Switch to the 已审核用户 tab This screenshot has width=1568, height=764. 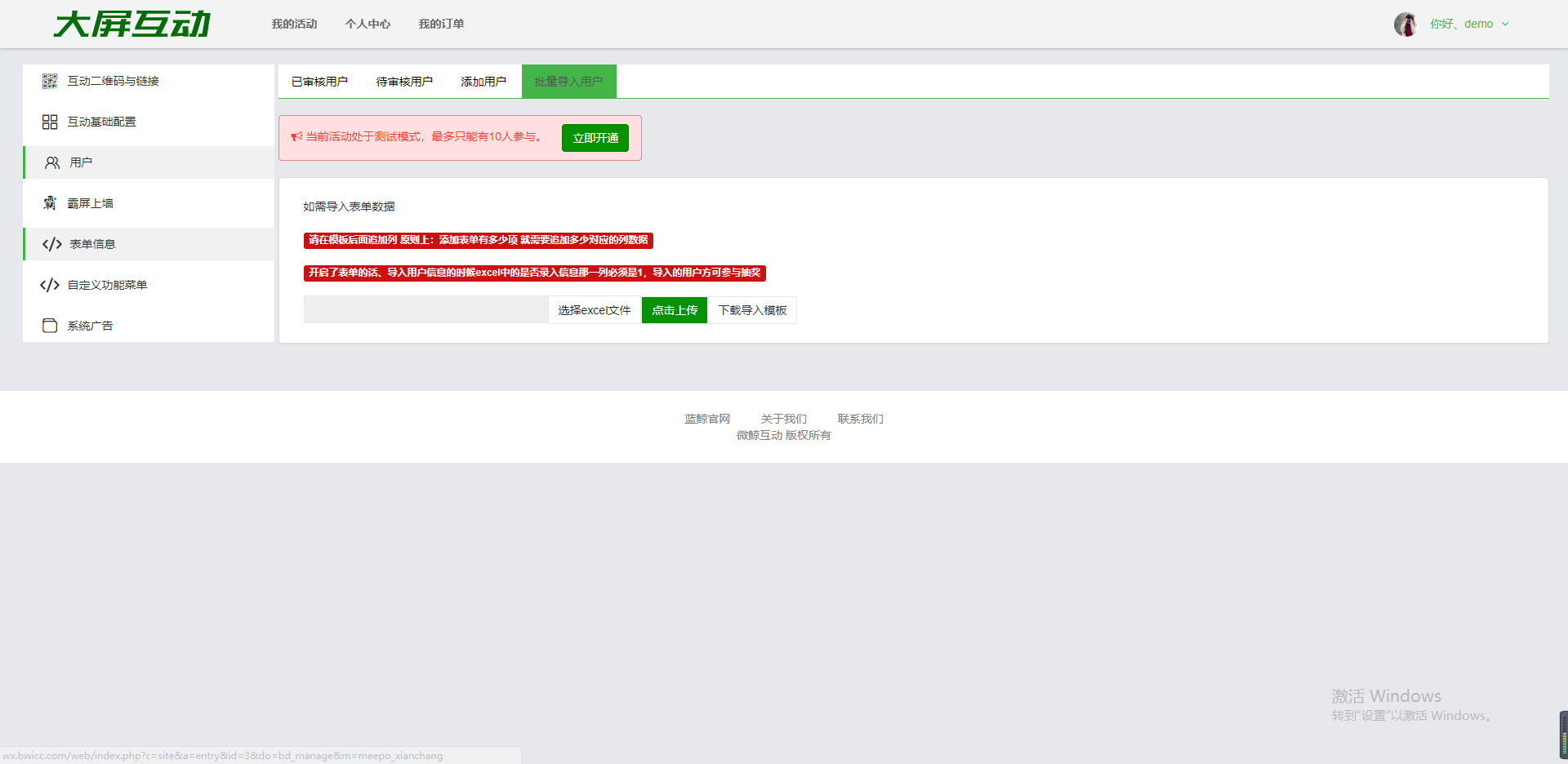(x=319, y=82)
